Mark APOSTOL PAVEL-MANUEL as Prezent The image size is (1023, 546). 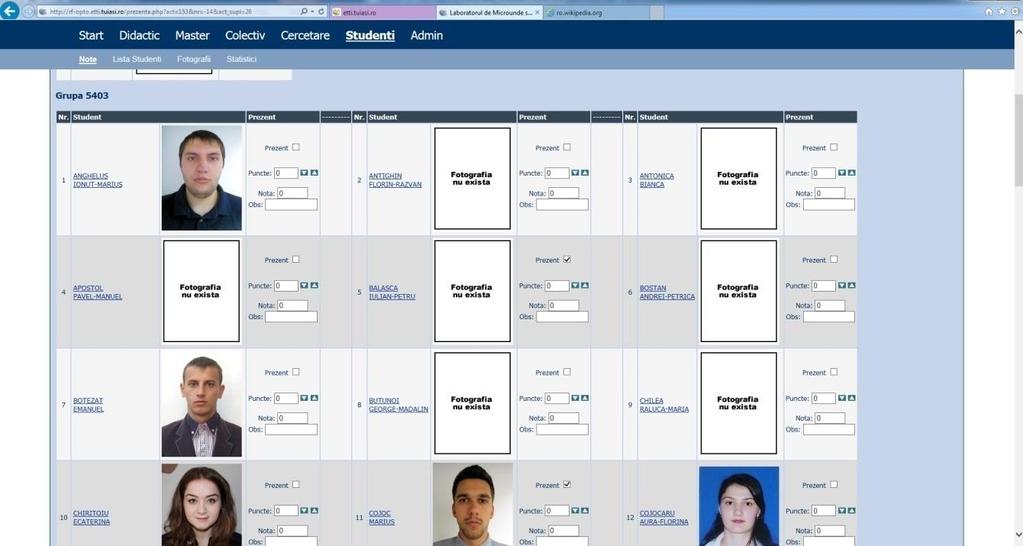(296, 260)
